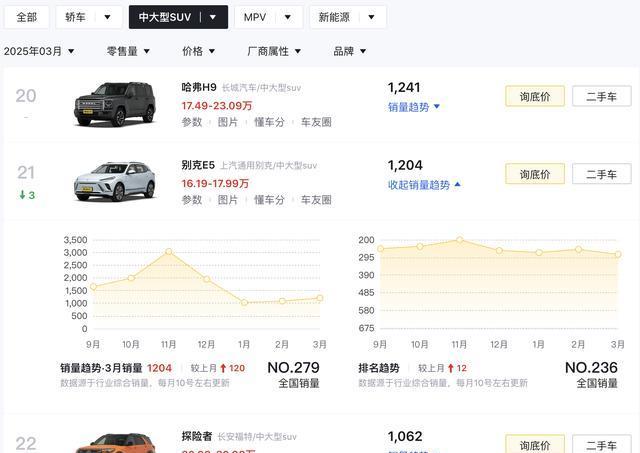640x453 pixels.
Task: Open 懂车分 link for 哈弗H9
Action: coord(269,122)
